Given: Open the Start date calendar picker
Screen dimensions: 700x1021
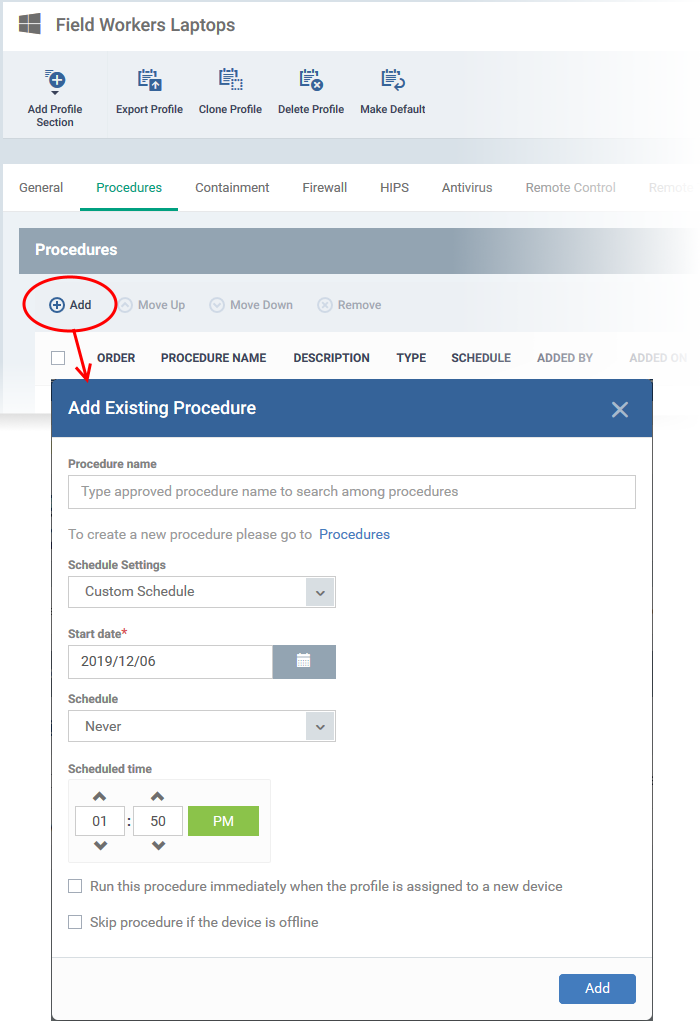Looking at the screenshot, I should (x=304, y=662).
